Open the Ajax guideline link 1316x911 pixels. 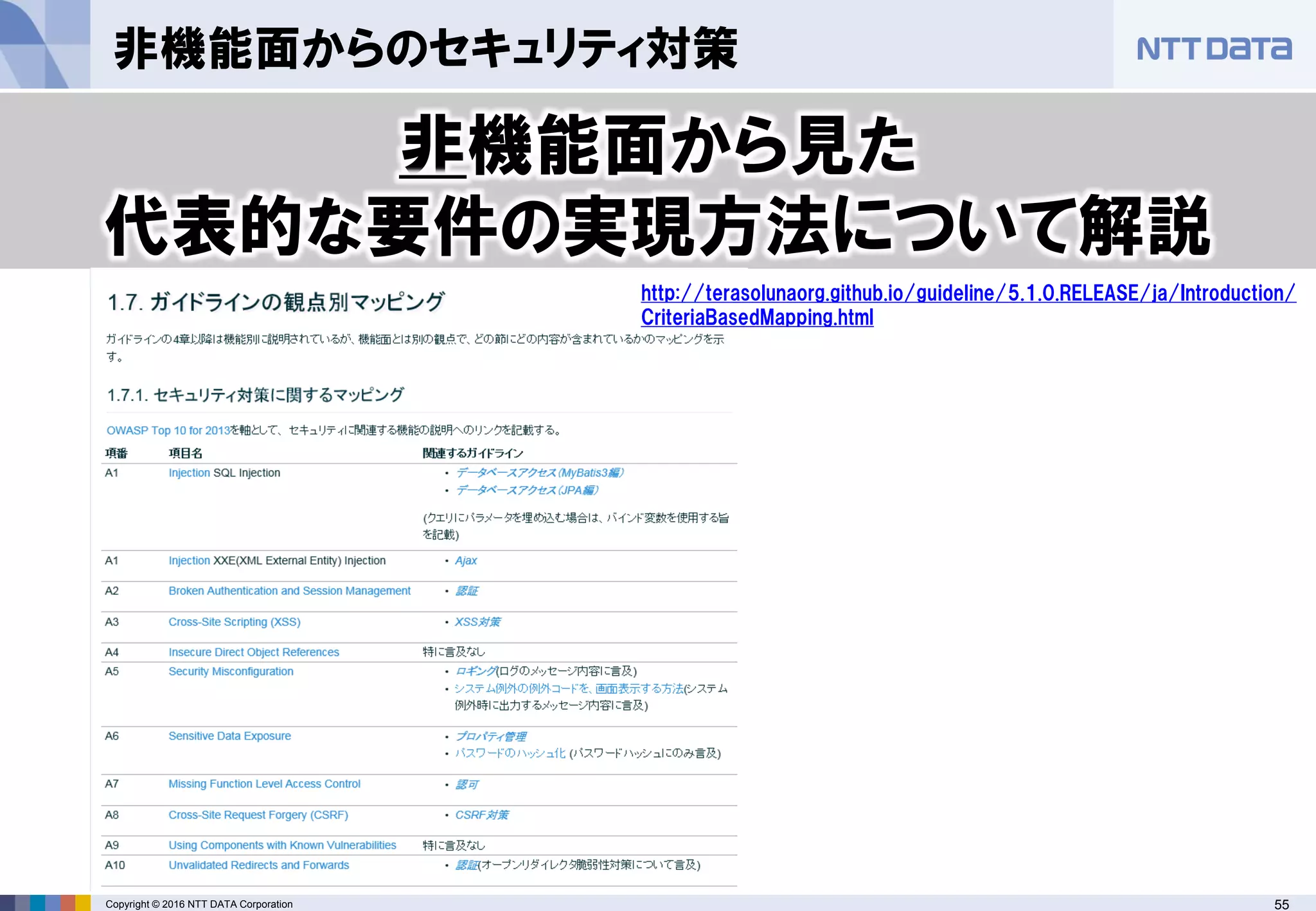pyautogui.click(x=466, y=561)
